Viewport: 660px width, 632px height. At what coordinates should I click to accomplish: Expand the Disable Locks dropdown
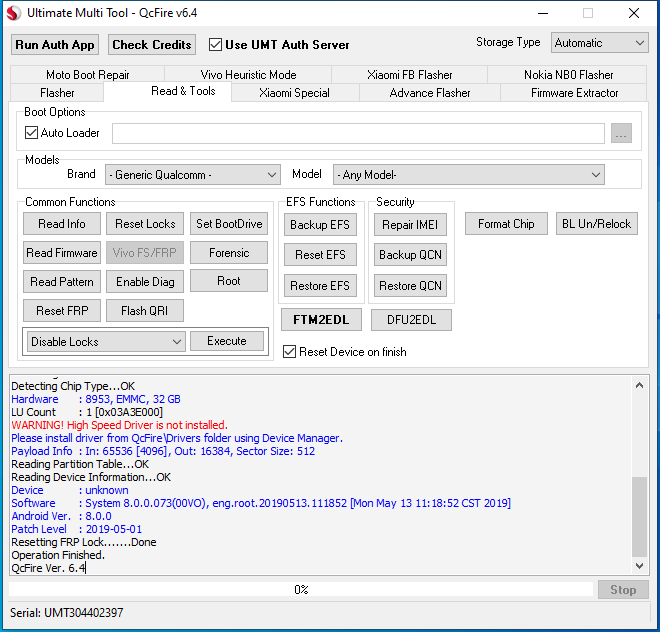click(106, 341)
